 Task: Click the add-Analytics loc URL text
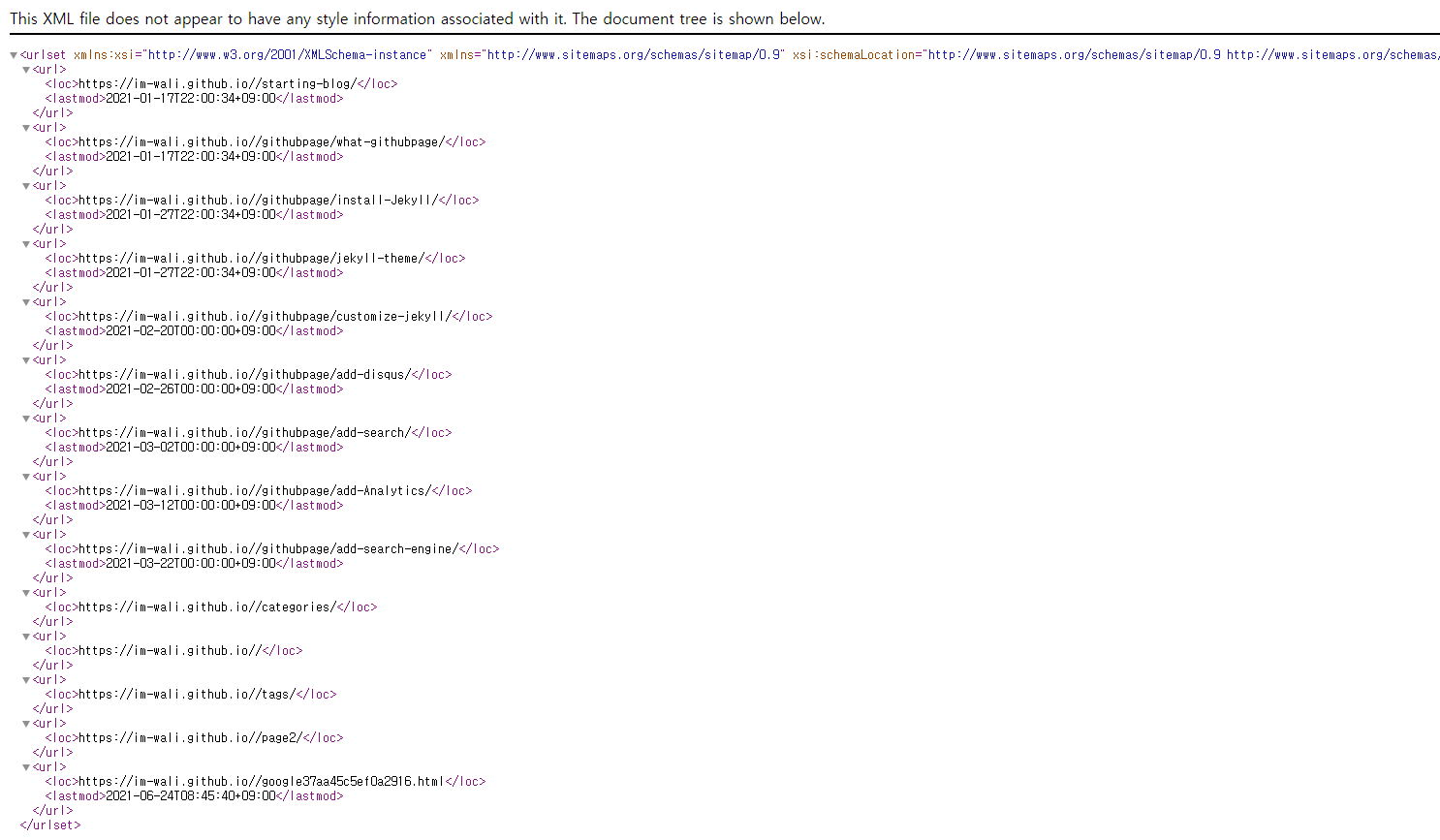click(x=255, y=491)
